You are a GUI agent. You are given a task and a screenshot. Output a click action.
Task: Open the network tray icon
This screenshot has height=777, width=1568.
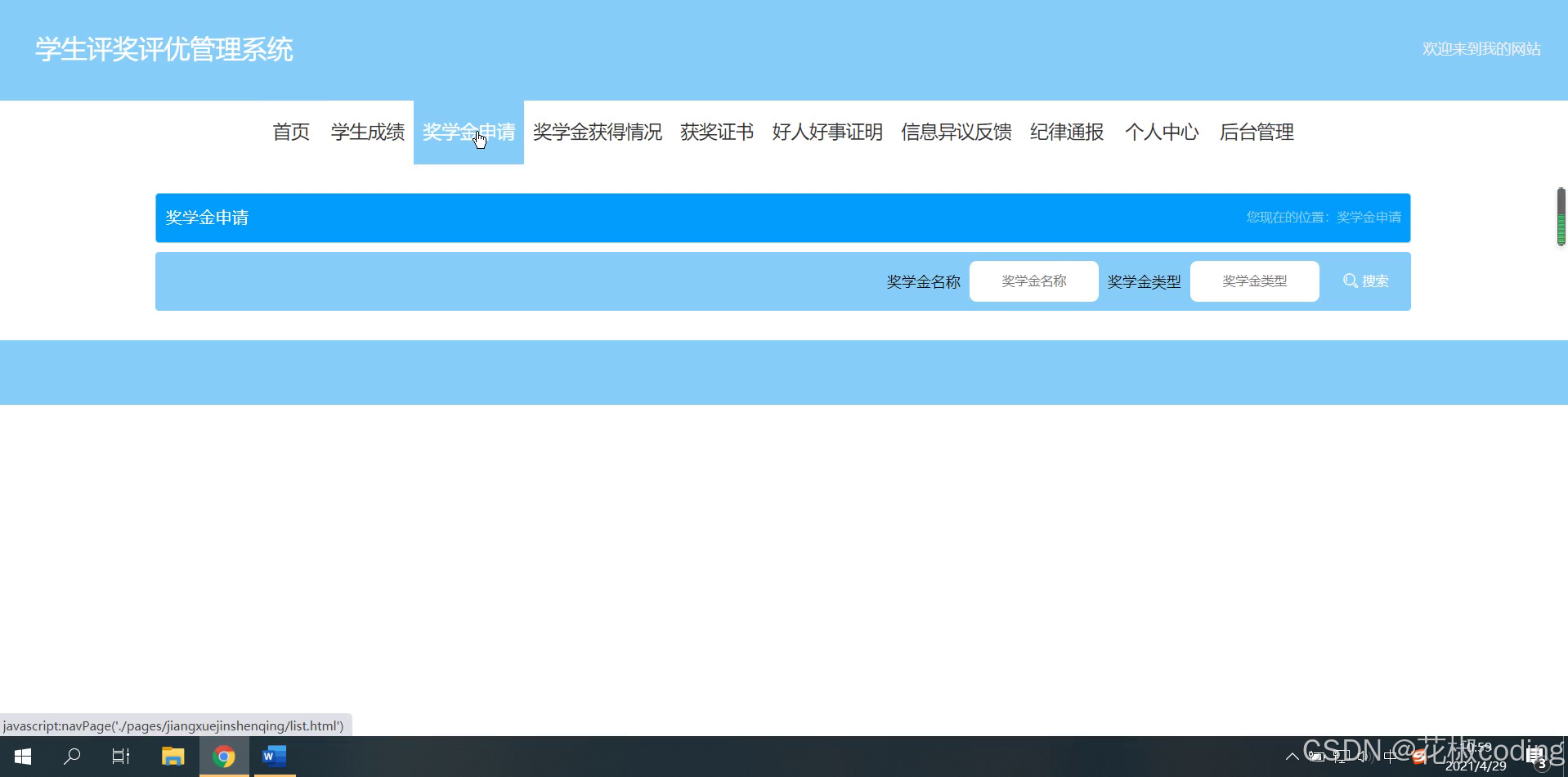point(1340,757)
